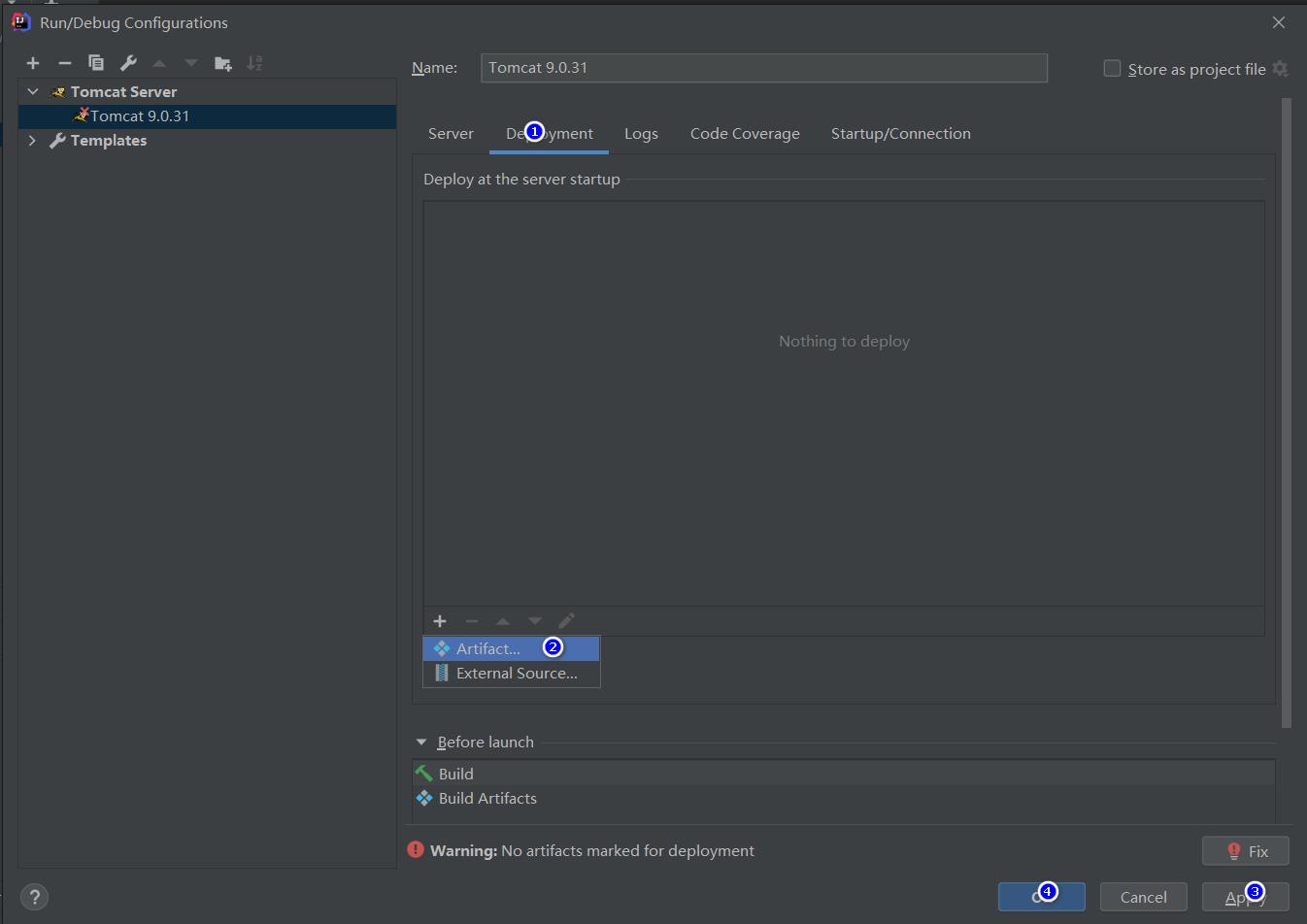Open edit templates wrench icon
Viewport: 1307px width, 924px height.
(128, 63)
